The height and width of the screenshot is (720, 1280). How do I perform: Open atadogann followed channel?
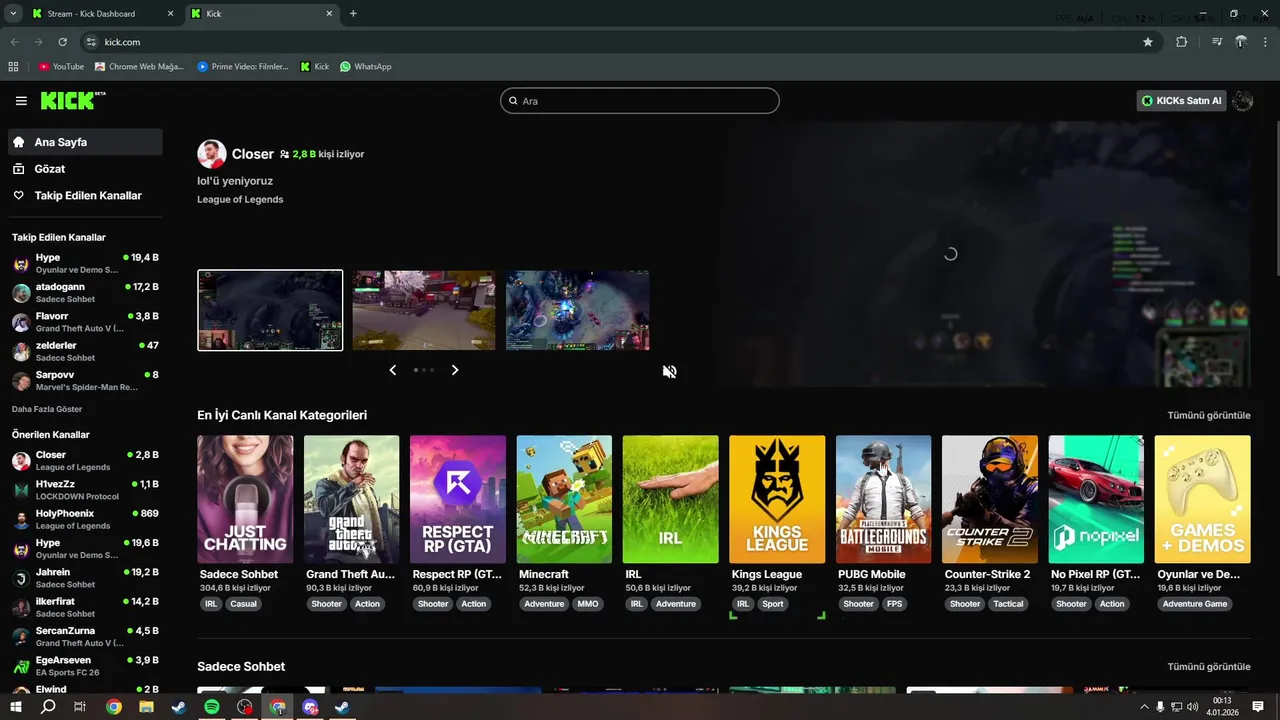[x=85, y=292]
